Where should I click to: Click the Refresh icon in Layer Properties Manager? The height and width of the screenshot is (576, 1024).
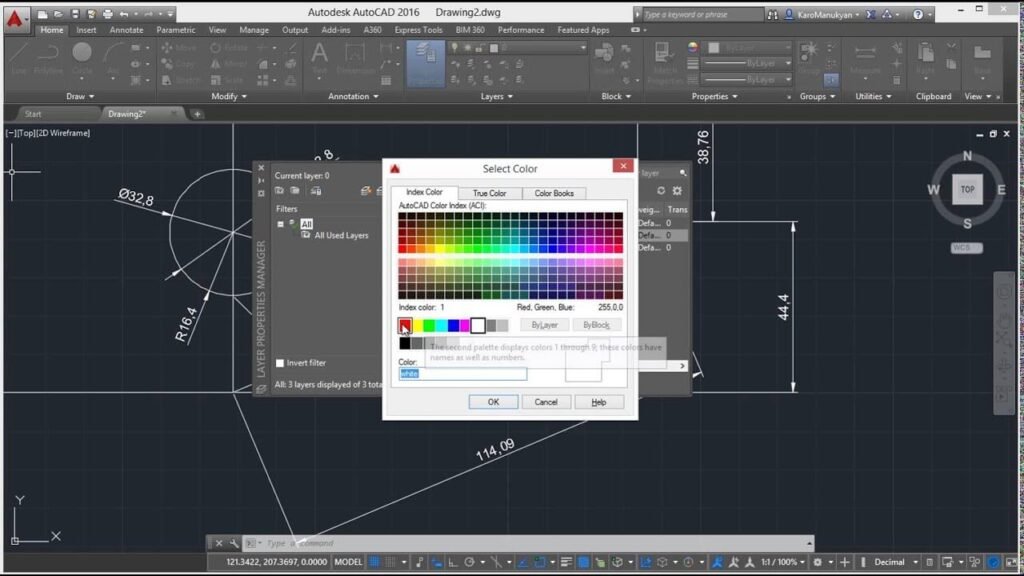click(x=661, y=191)
